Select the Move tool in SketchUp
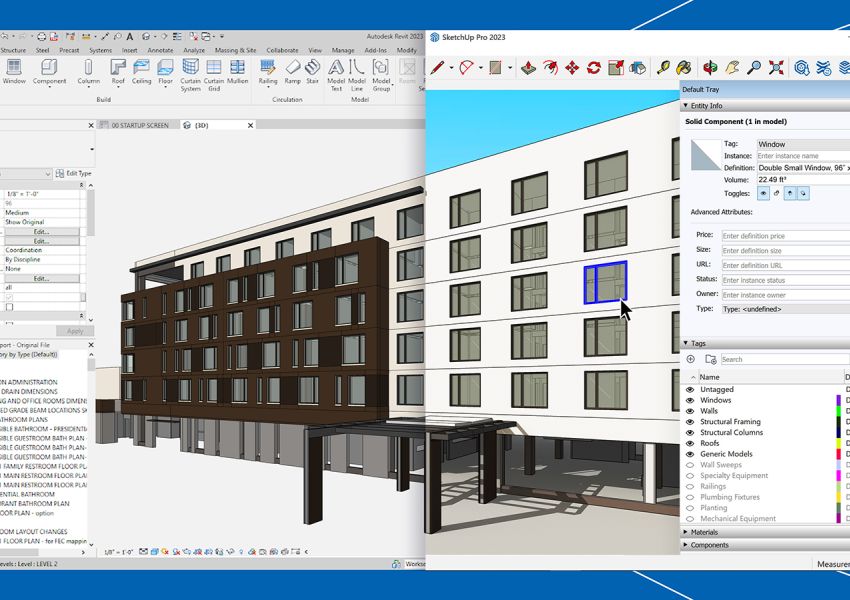Image resolution: width=850 pixels, height=600 pixels. [x=572, y=68]
